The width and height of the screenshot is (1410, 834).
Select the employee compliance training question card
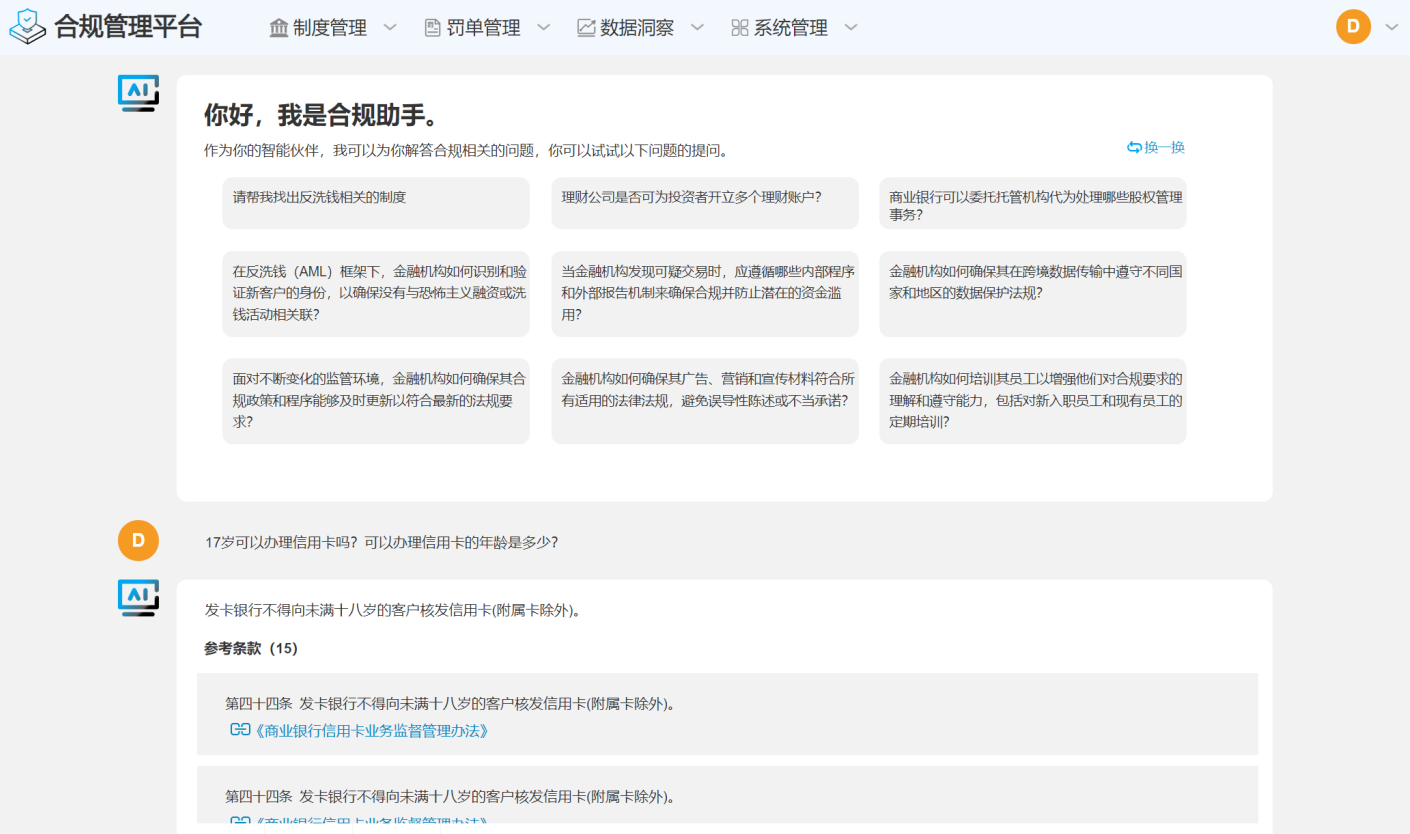coord(1032,400)
